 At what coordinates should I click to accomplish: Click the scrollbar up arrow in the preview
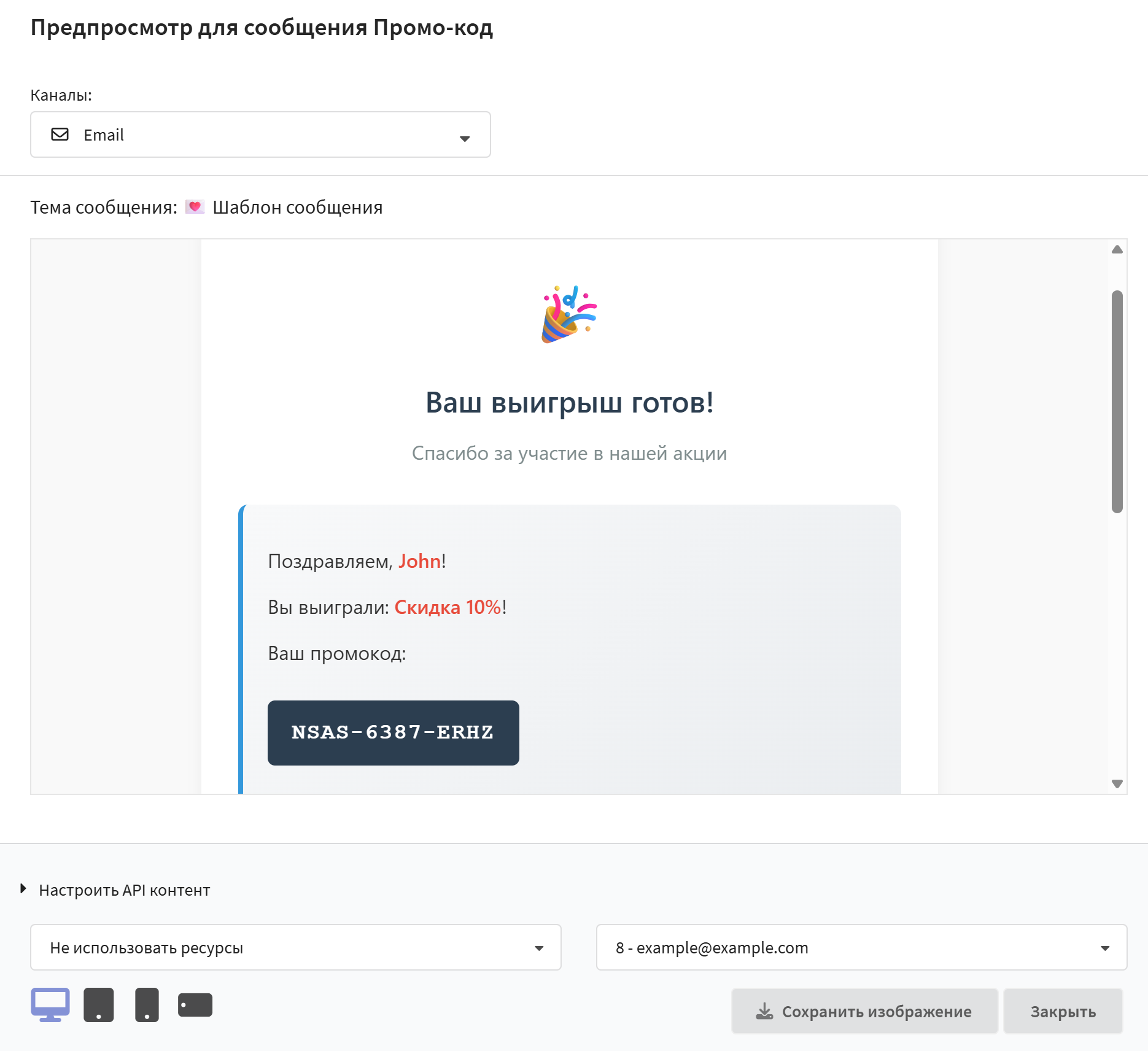(1117, 249)
